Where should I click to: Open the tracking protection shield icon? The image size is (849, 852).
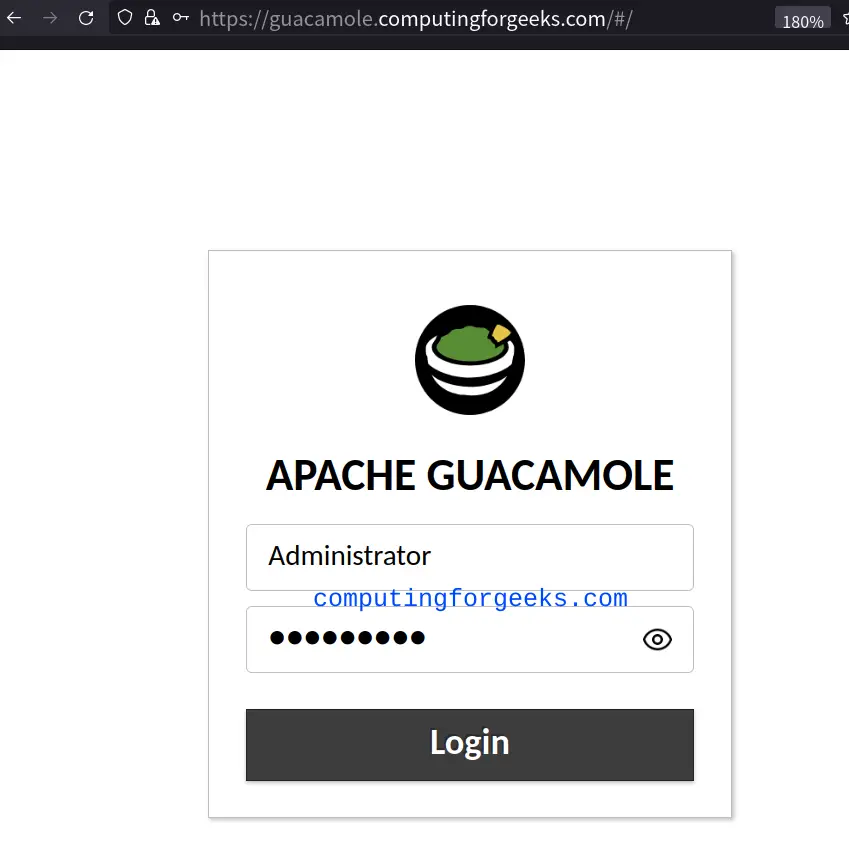125,18
